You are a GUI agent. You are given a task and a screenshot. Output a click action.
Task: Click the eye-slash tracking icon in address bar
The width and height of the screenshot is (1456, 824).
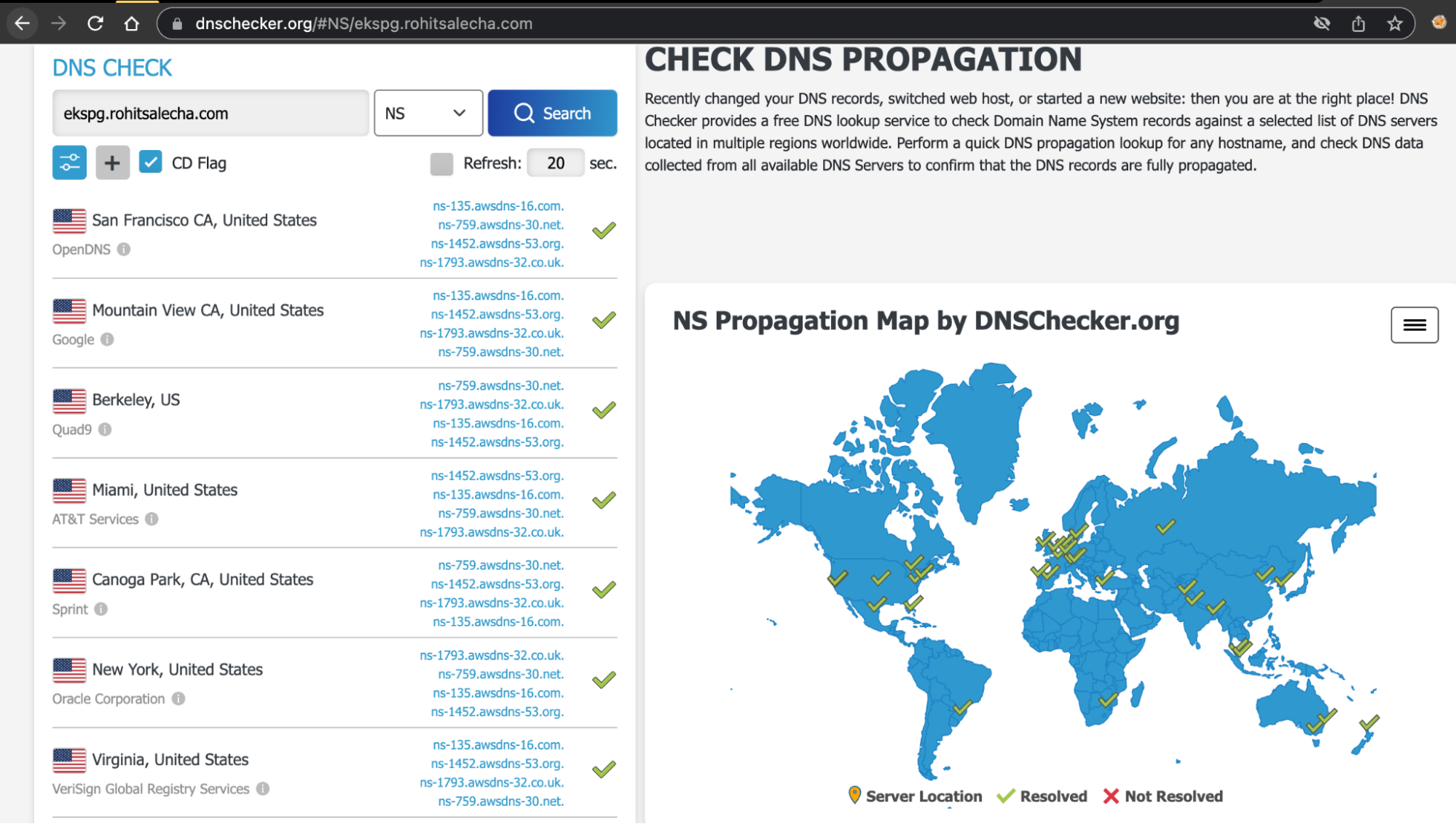point(1321,23)
